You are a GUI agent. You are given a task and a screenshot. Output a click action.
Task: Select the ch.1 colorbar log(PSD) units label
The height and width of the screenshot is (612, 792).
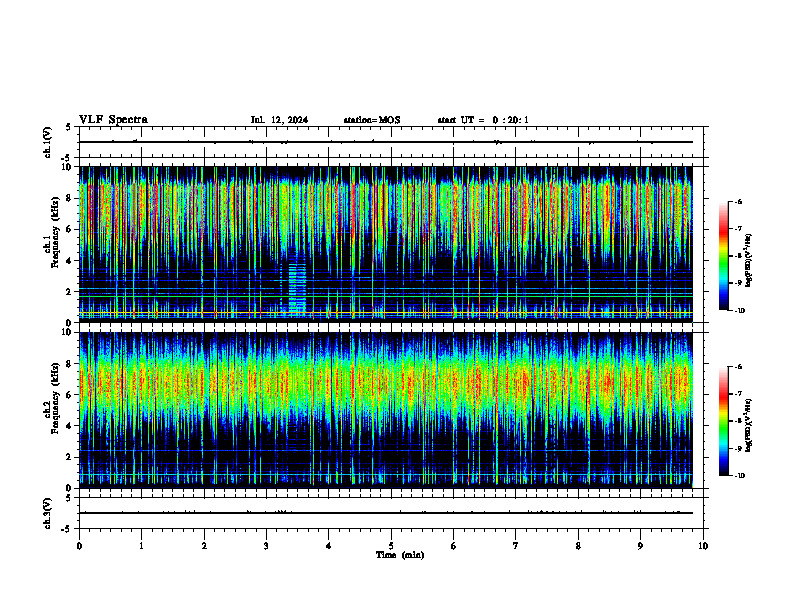748,261
